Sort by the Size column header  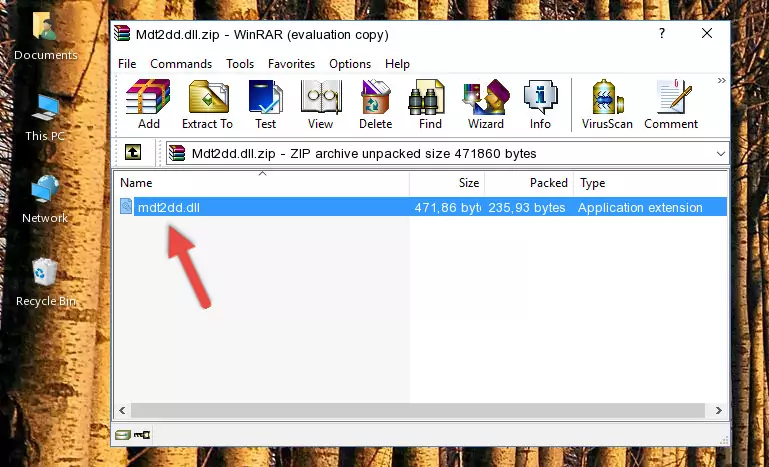447,183
